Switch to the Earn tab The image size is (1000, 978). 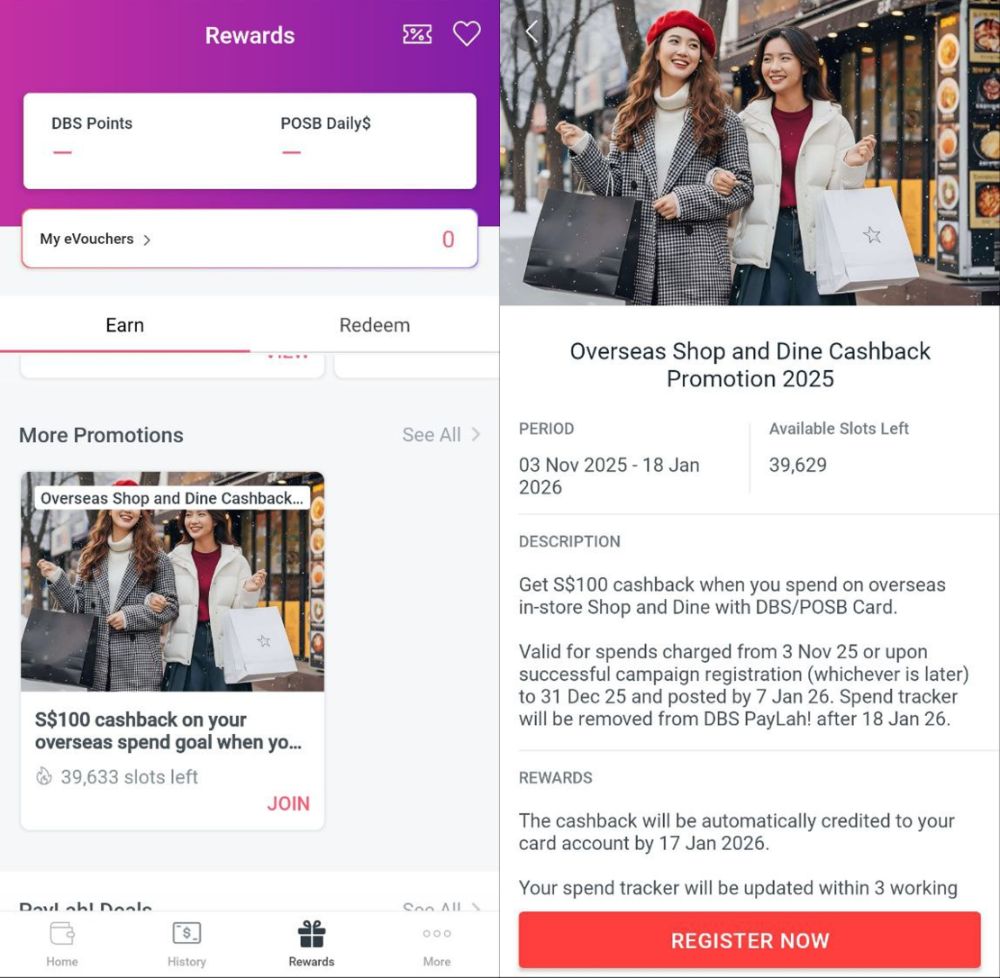point(125,325)
